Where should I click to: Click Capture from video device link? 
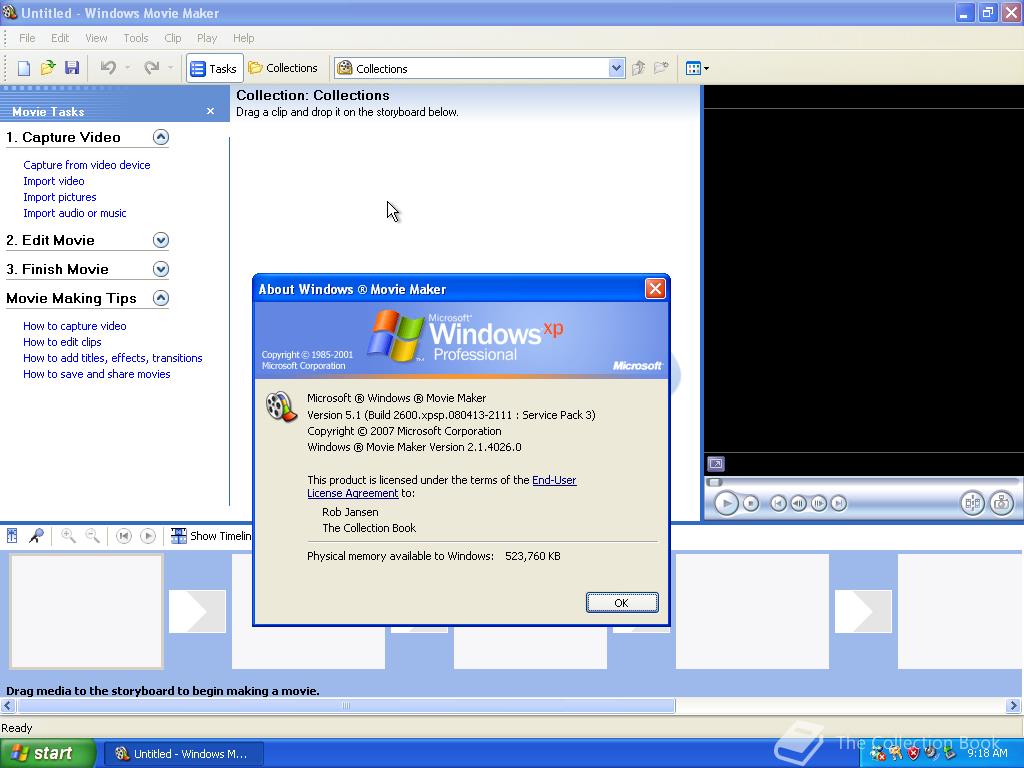[87, 165]
